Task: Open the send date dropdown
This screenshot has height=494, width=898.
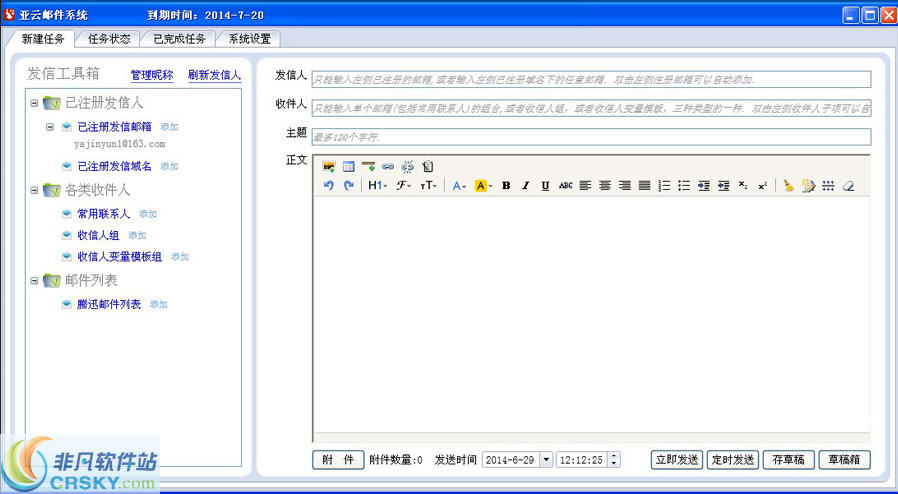Action: 546,460
